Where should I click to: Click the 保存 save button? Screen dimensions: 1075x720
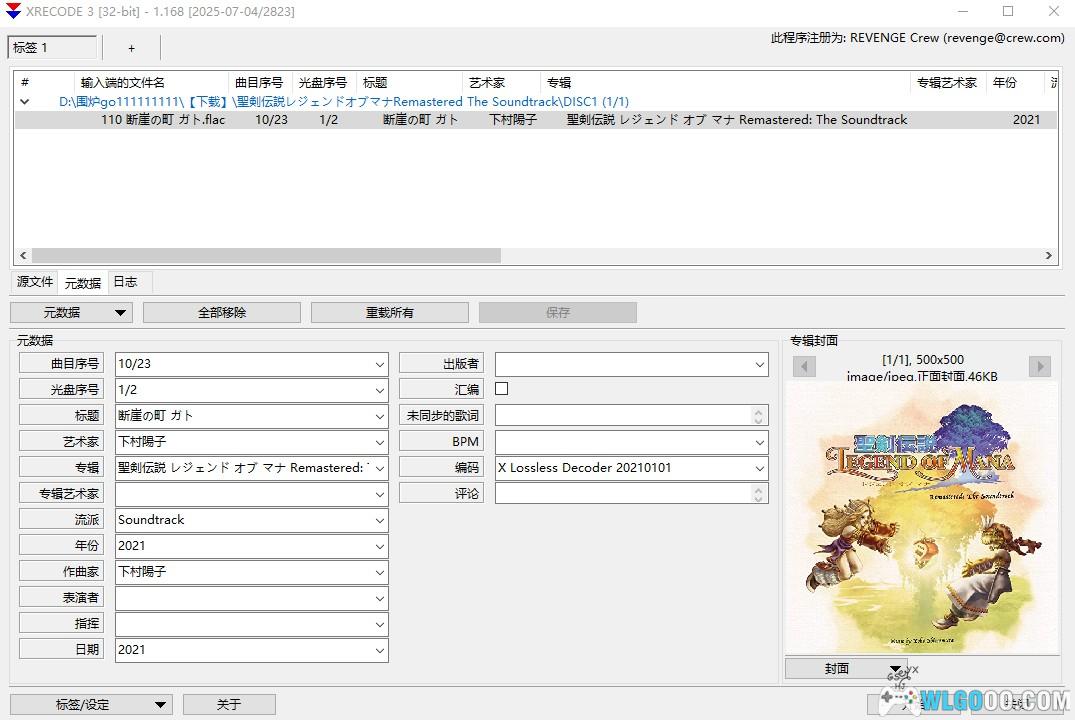[x=557, y=313]
